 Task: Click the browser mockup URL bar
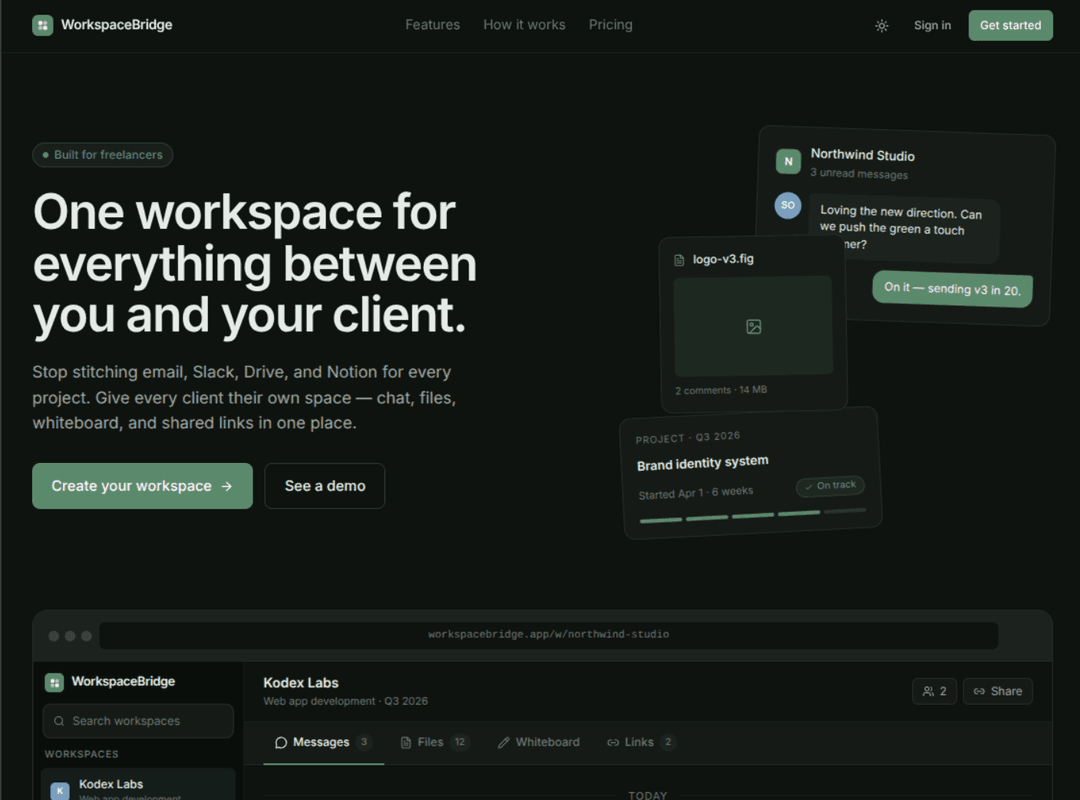click(x=548, y=635)
